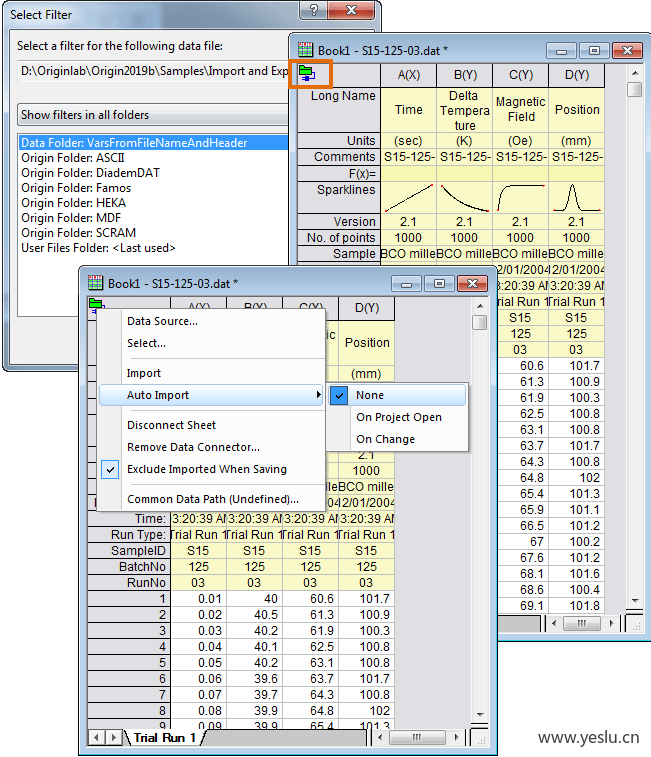Click vertical scrollbar down arrow in back Book1
The height and width of the screenshot is (757, 651).
coord(635,601)
